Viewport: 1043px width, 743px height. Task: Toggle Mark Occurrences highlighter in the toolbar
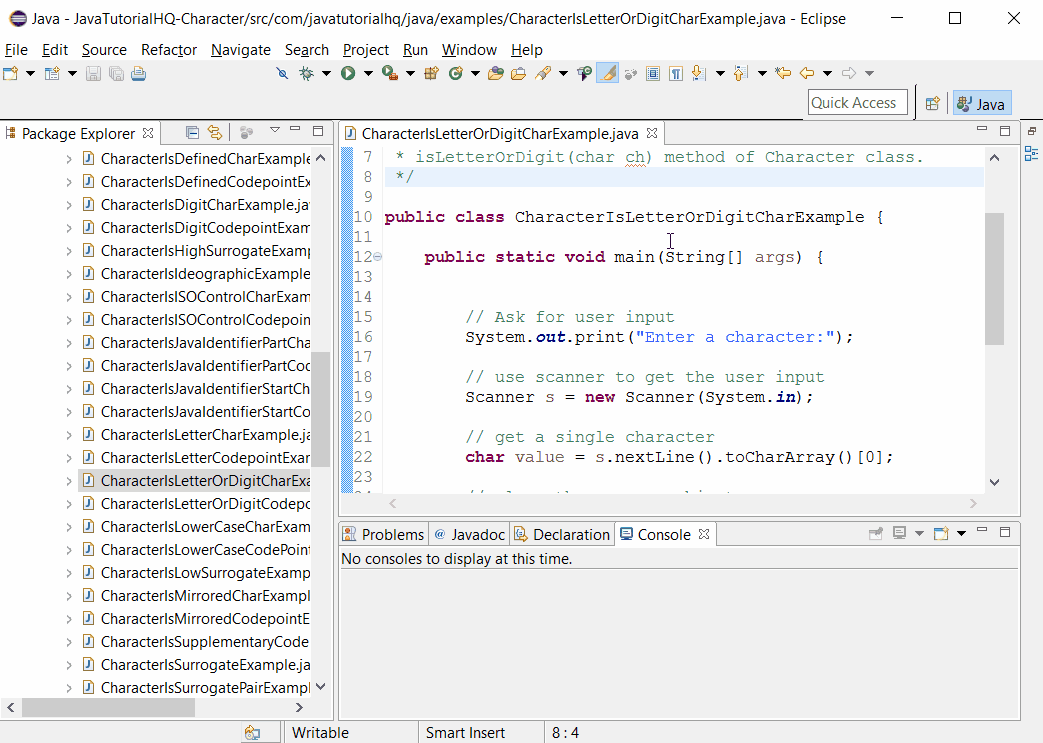click(607, 72)
